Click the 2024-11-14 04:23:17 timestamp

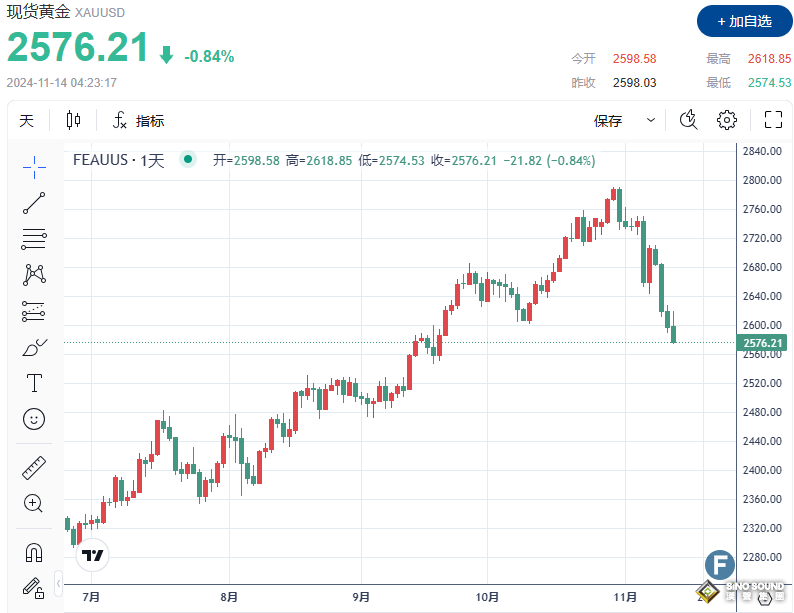click(62, 83)
